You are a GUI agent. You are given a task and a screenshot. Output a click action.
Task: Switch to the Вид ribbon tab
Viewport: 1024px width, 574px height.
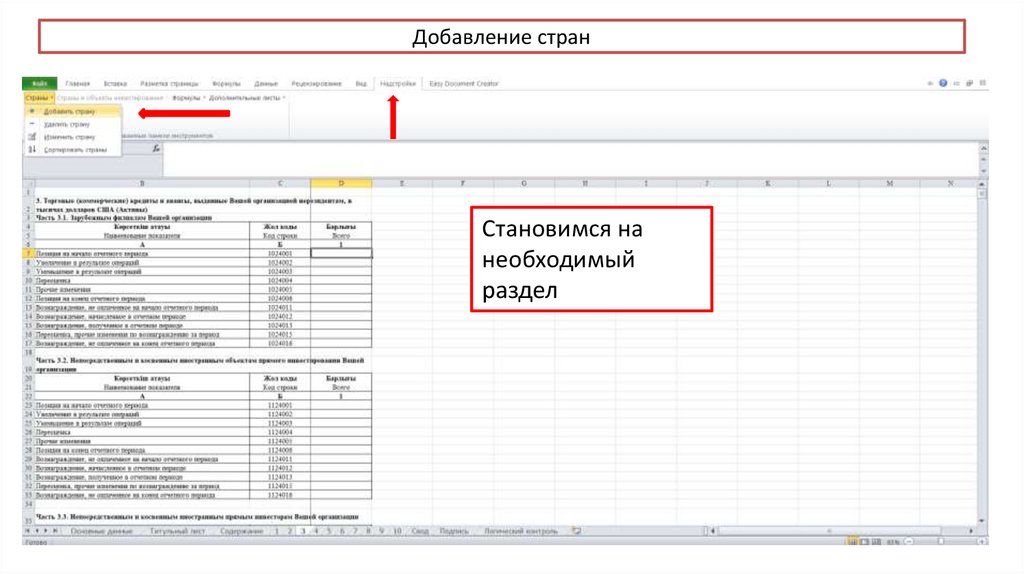pyautogui.click(x=360, y=84)
